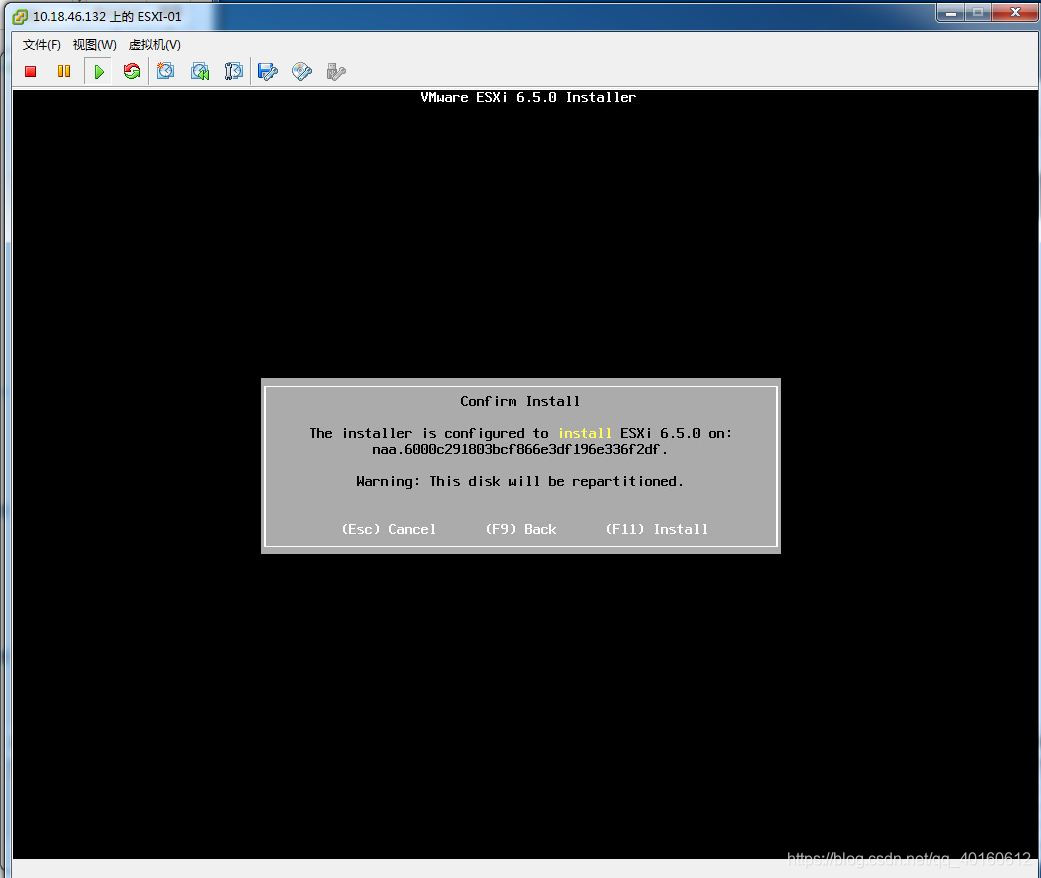Close the ESXI-01 console window
This screenshot has width=1041, height=878.
pyautogui.click(x=1014, y=13)
